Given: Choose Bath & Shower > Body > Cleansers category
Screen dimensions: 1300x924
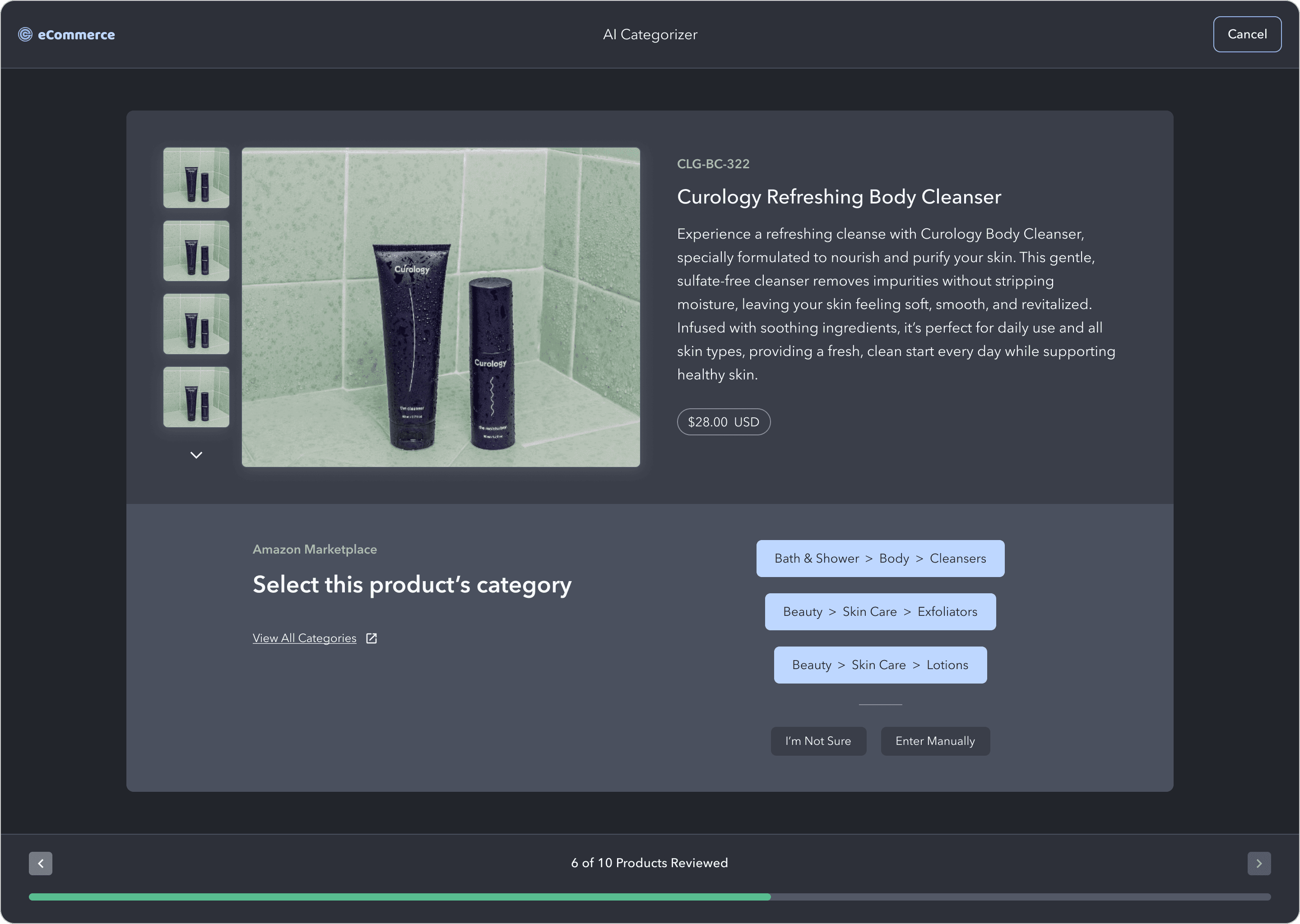Looking at the screenshot, I should (x=880, y=558).
